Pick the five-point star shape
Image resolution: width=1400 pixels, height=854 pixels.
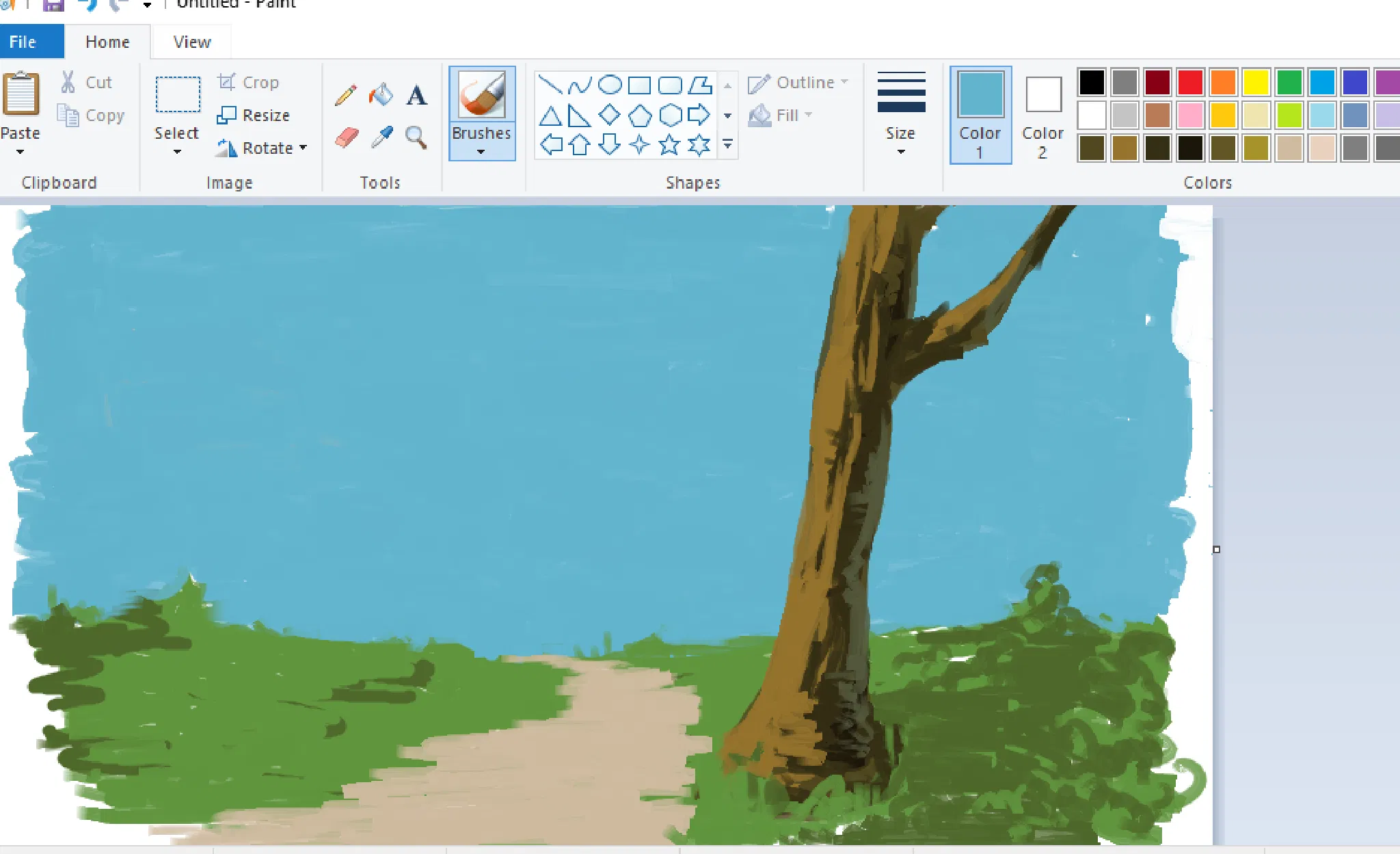click(669, 145)
